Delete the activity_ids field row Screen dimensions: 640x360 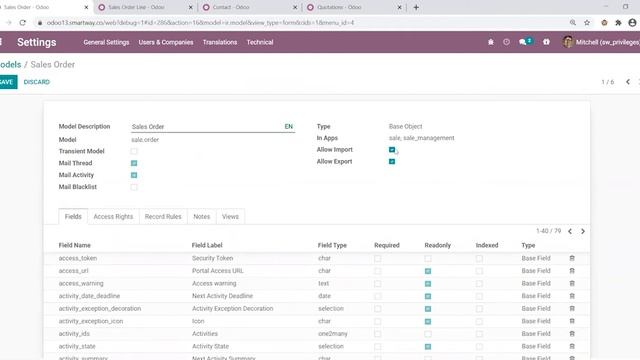click(x=572, y=333)
